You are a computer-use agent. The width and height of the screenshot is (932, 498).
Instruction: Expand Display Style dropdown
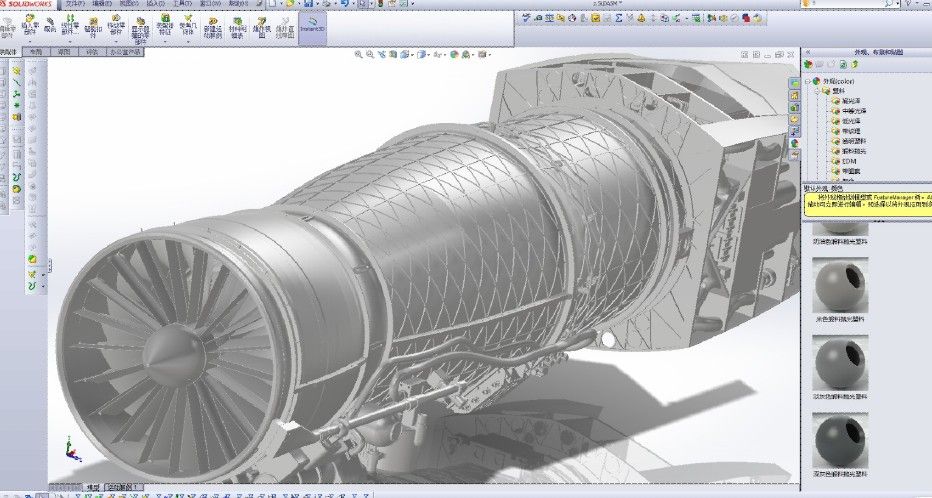click(429, 55)
